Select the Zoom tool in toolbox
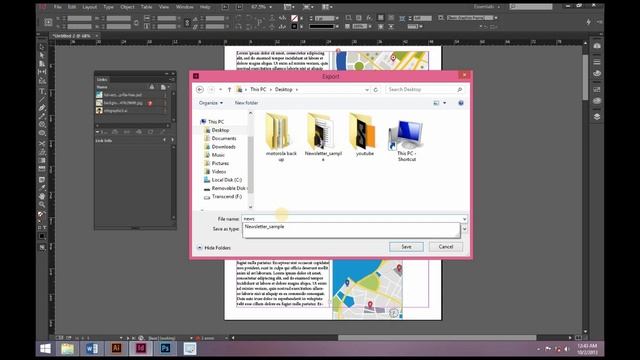 pos(42,204)
